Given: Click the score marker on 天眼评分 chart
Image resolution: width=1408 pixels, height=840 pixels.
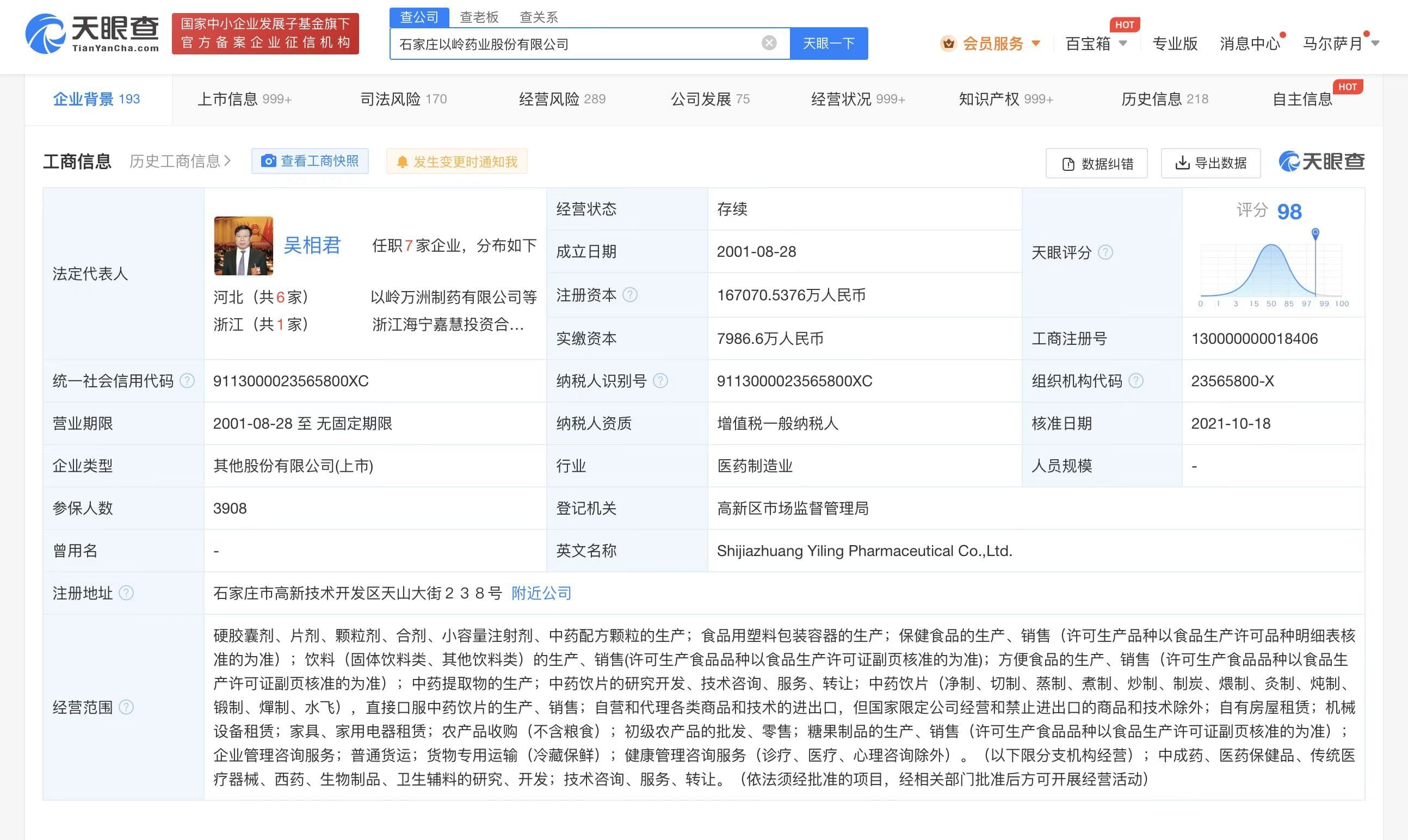Looking at the screenshot, I should pos(1315,233).
